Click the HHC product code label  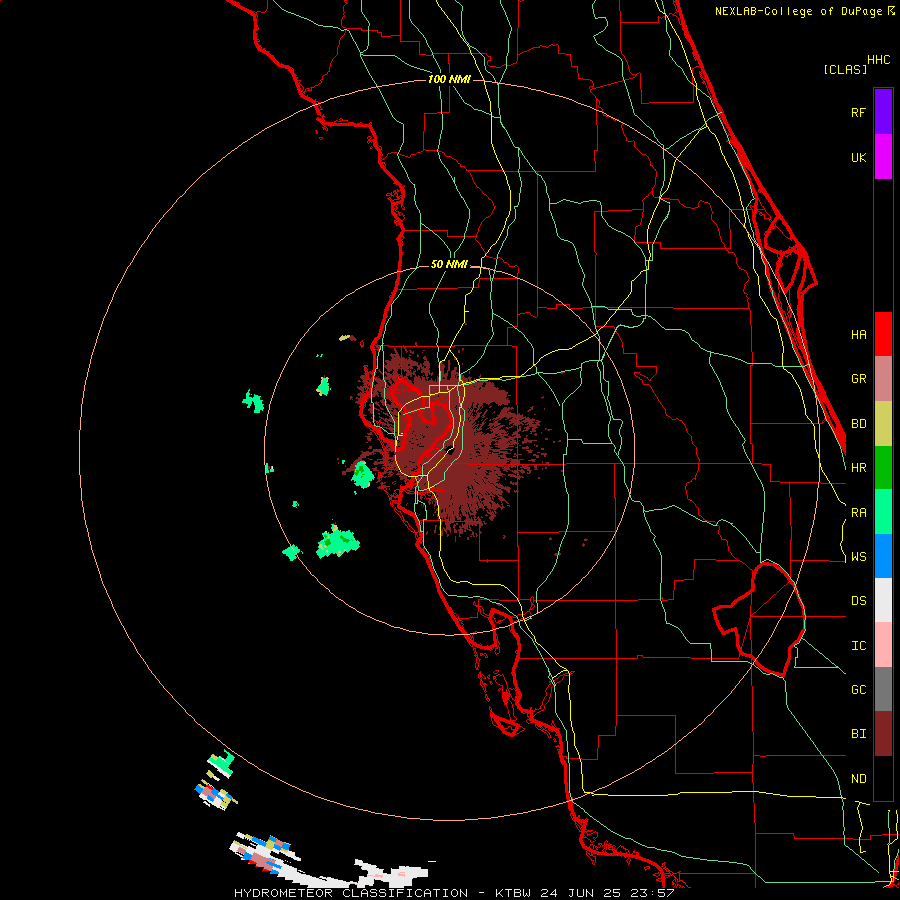click(878, 60)
